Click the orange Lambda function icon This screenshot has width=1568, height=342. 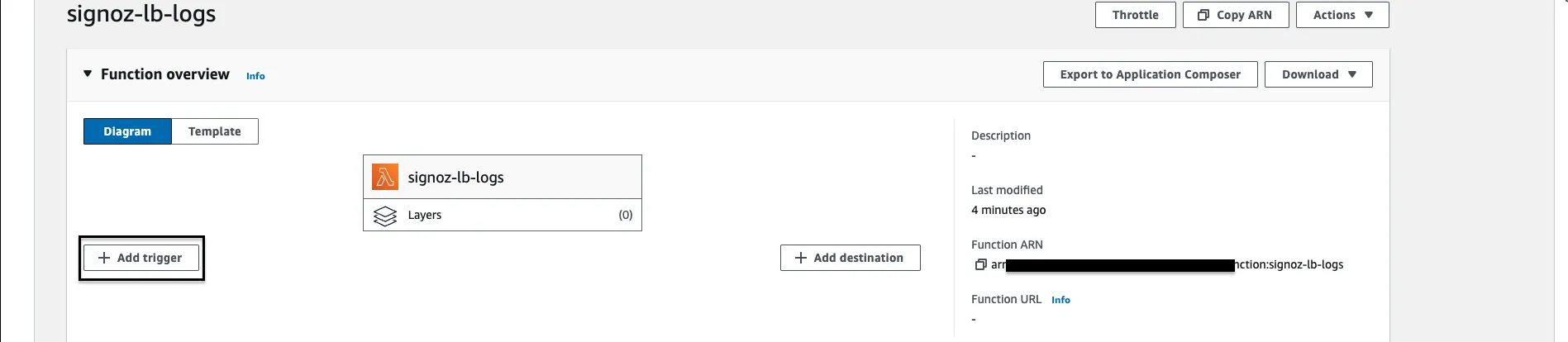[384, 177]
